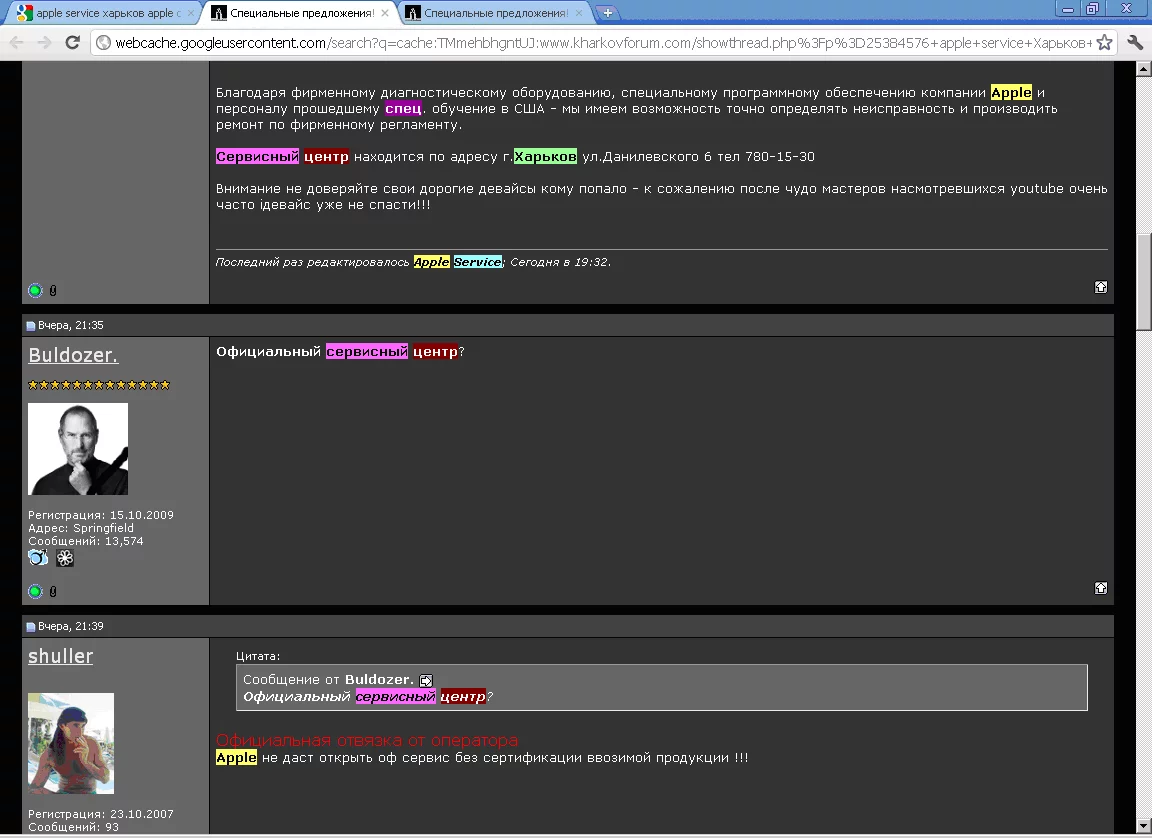Close the active 'Специальные предложения' tab
The height and width of the screenshot is (838, 1152).
385,12
